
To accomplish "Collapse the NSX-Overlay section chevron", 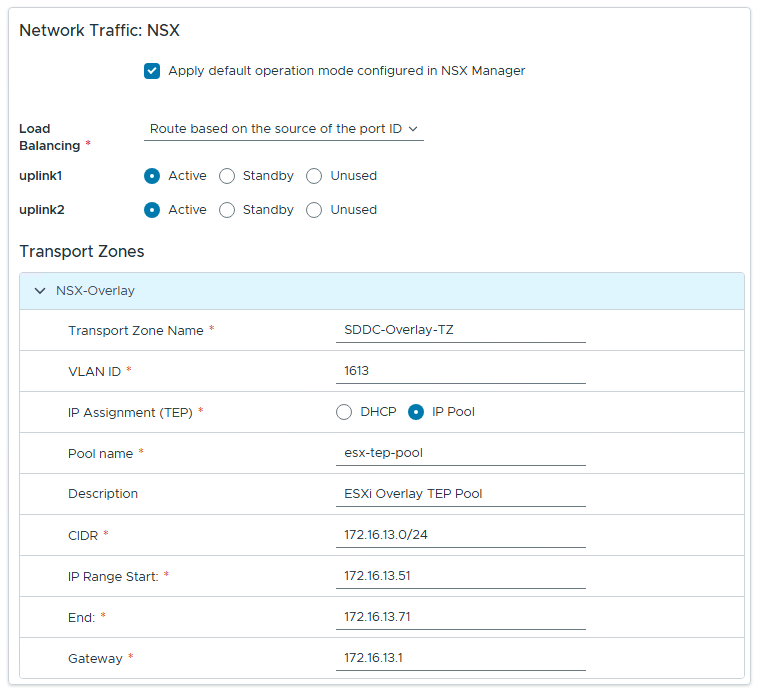I will click(x=40, y=291).
